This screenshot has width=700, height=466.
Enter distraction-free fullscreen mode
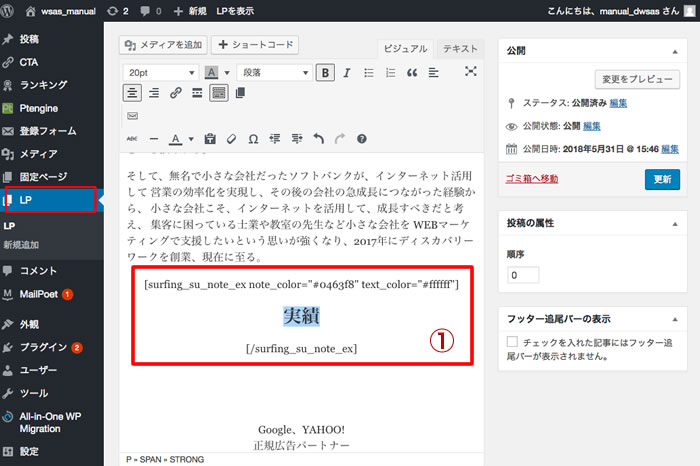[471, 72]
